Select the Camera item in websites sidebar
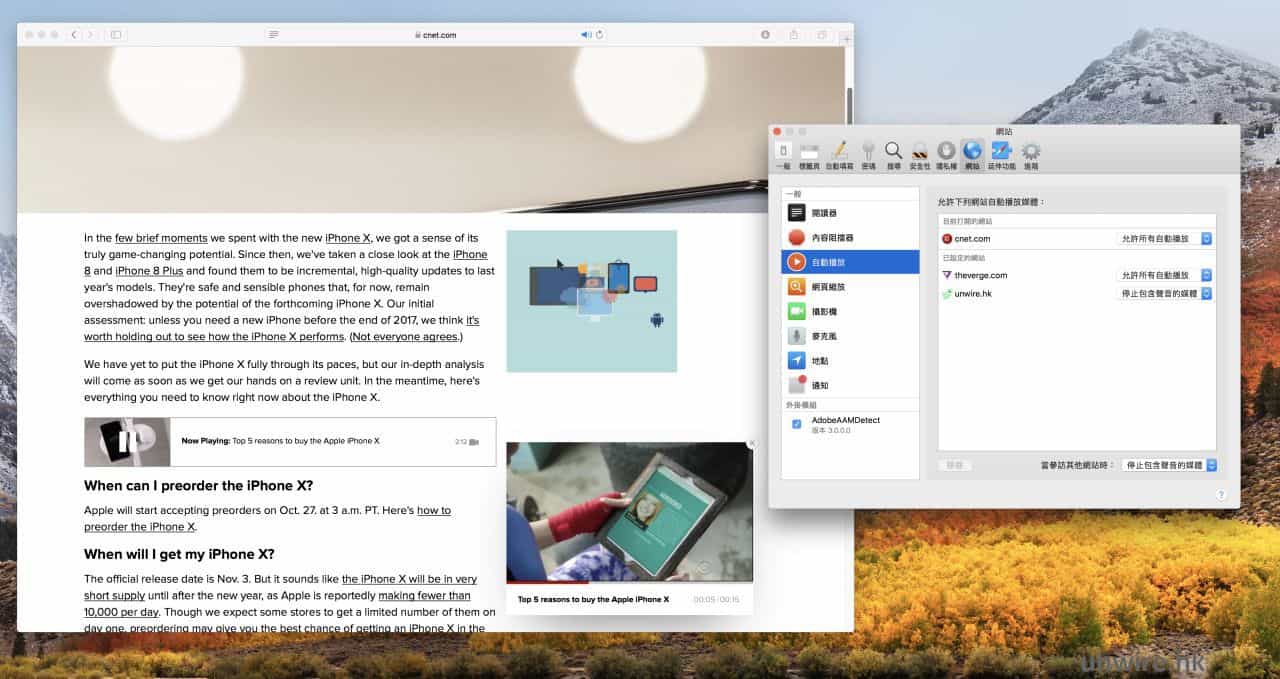 point(823,311)
